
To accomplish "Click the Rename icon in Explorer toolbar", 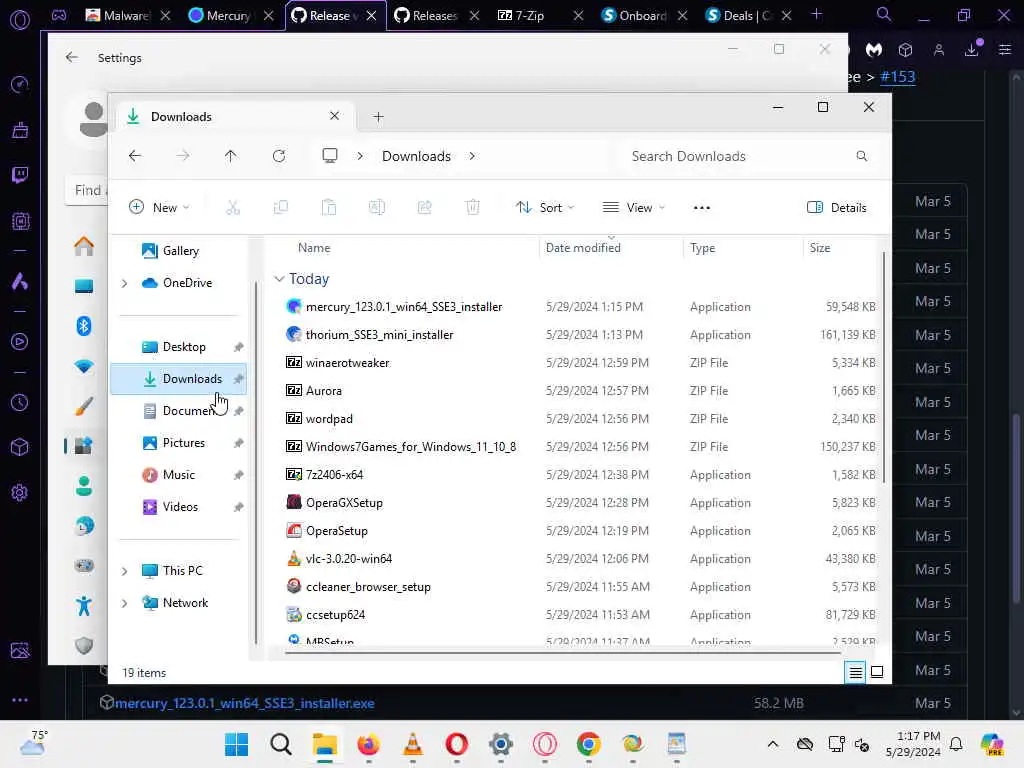I will (377, 208).
